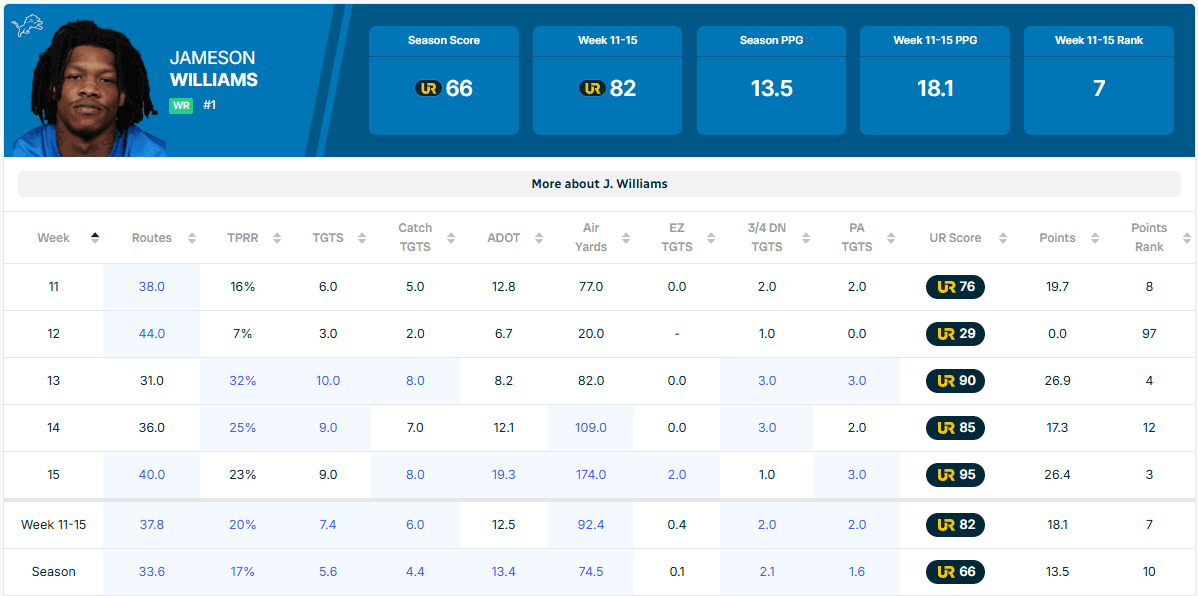The height and width of the screenshot is (596, 1198).
Task: Click sort icon beside Air Yards header
Action: (x=626, y=238)
